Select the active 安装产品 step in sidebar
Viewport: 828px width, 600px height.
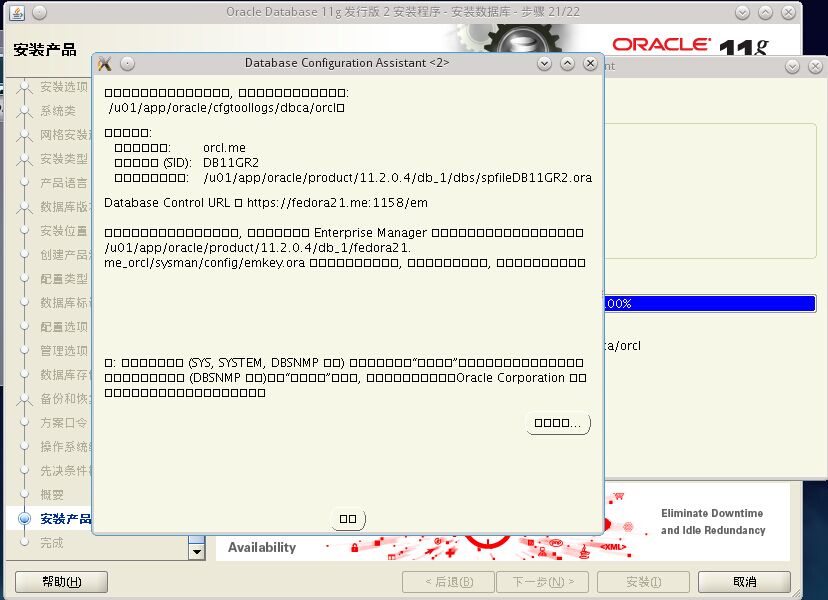pyautogui.click(x=65, y=519)
